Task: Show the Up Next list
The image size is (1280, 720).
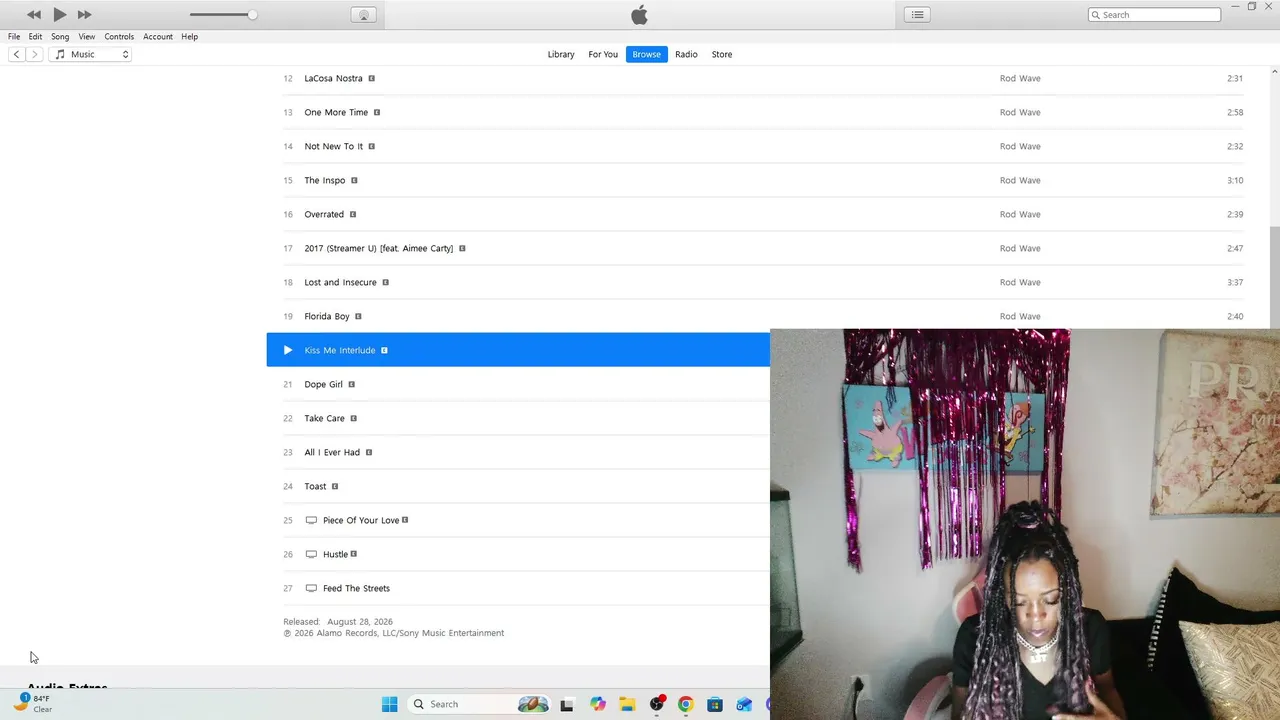Action: coord(917,14)
